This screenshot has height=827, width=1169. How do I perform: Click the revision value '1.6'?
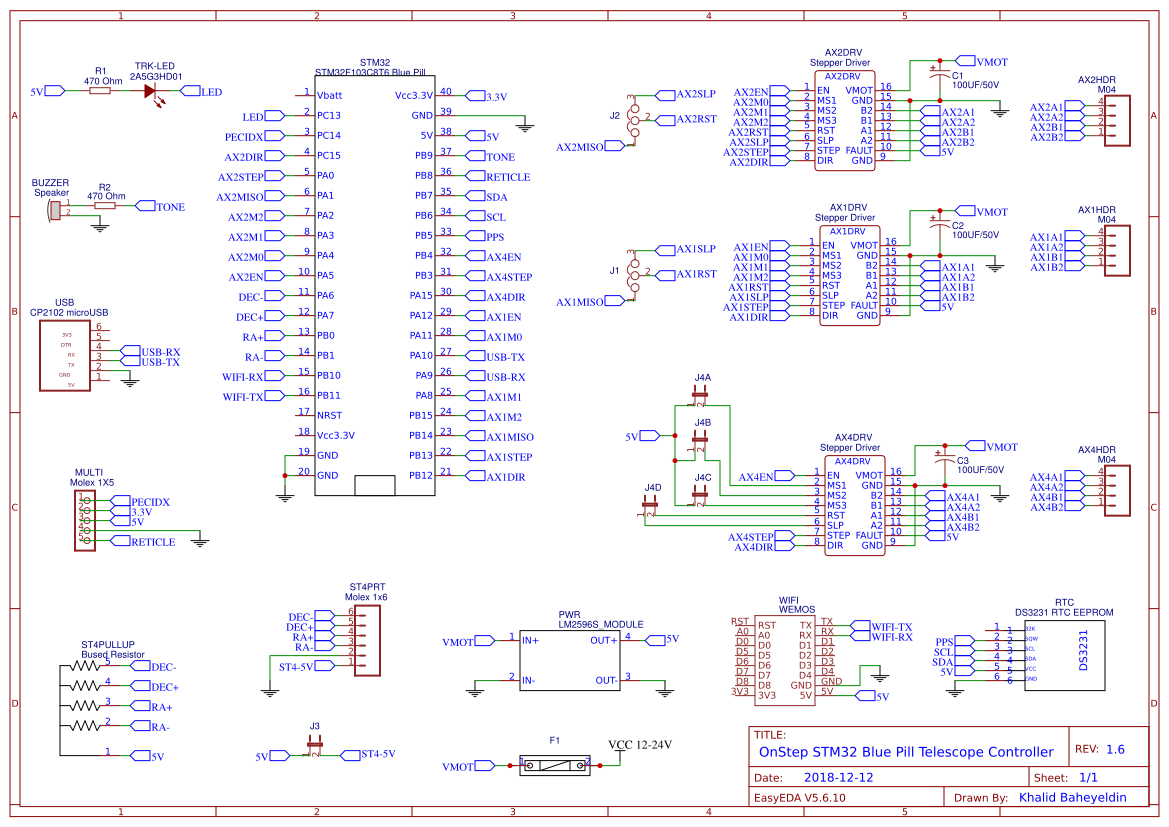click(1115, 749)
